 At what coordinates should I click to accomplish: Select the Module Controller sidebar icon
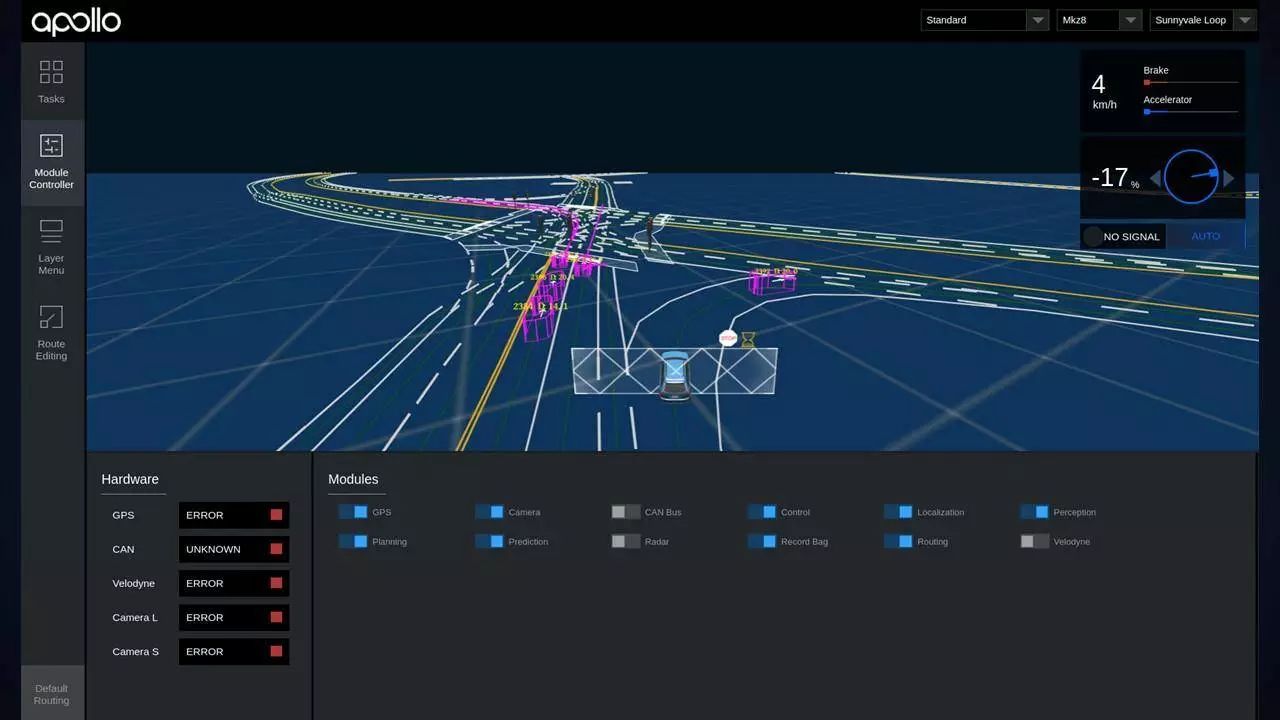(x=51, y=146)
